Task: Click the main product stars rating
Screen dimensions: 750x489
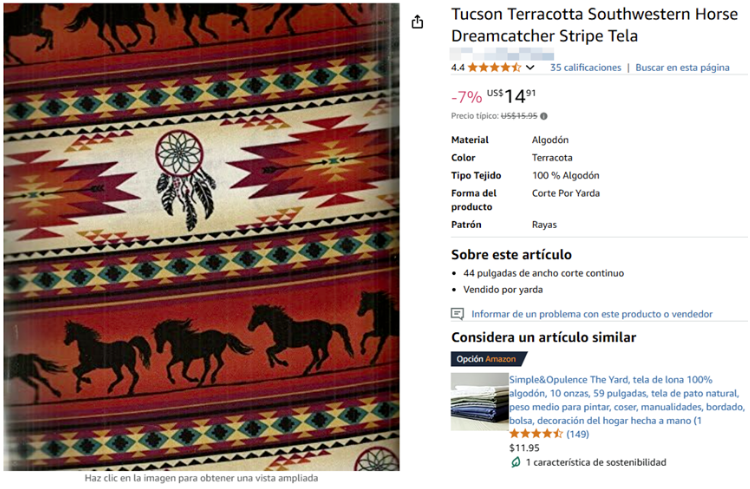Action: [x=494, y=67]
